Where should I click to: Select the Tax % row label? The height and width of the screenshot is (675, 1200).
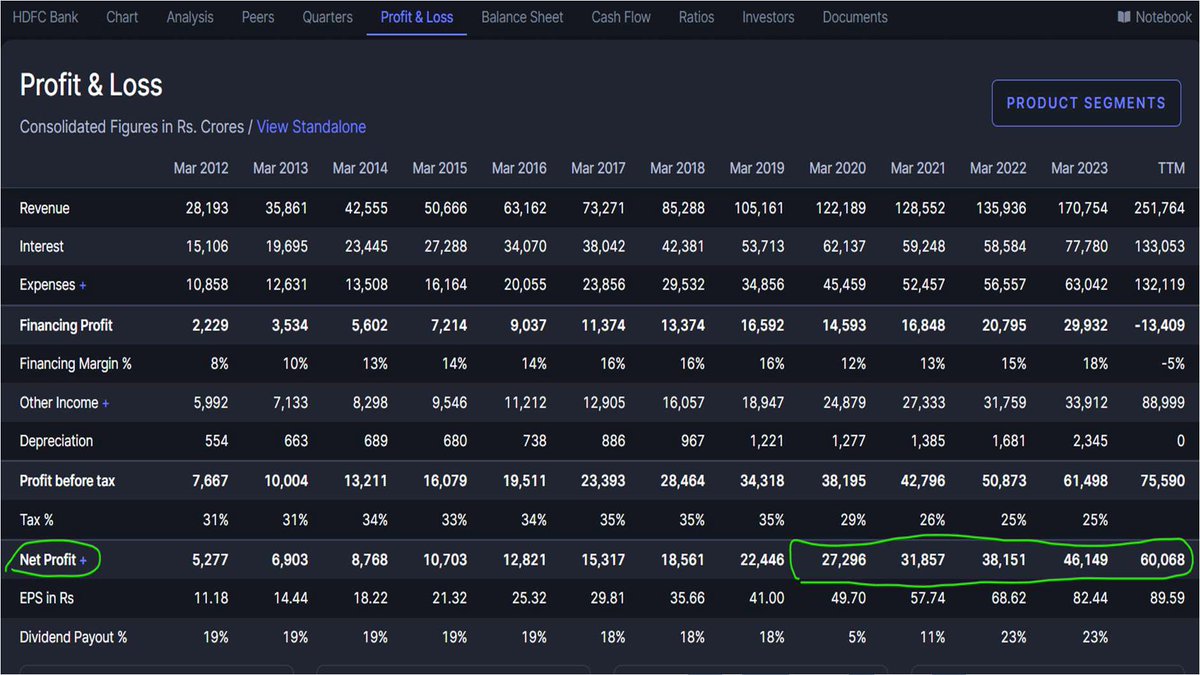[x=36, y=520]
